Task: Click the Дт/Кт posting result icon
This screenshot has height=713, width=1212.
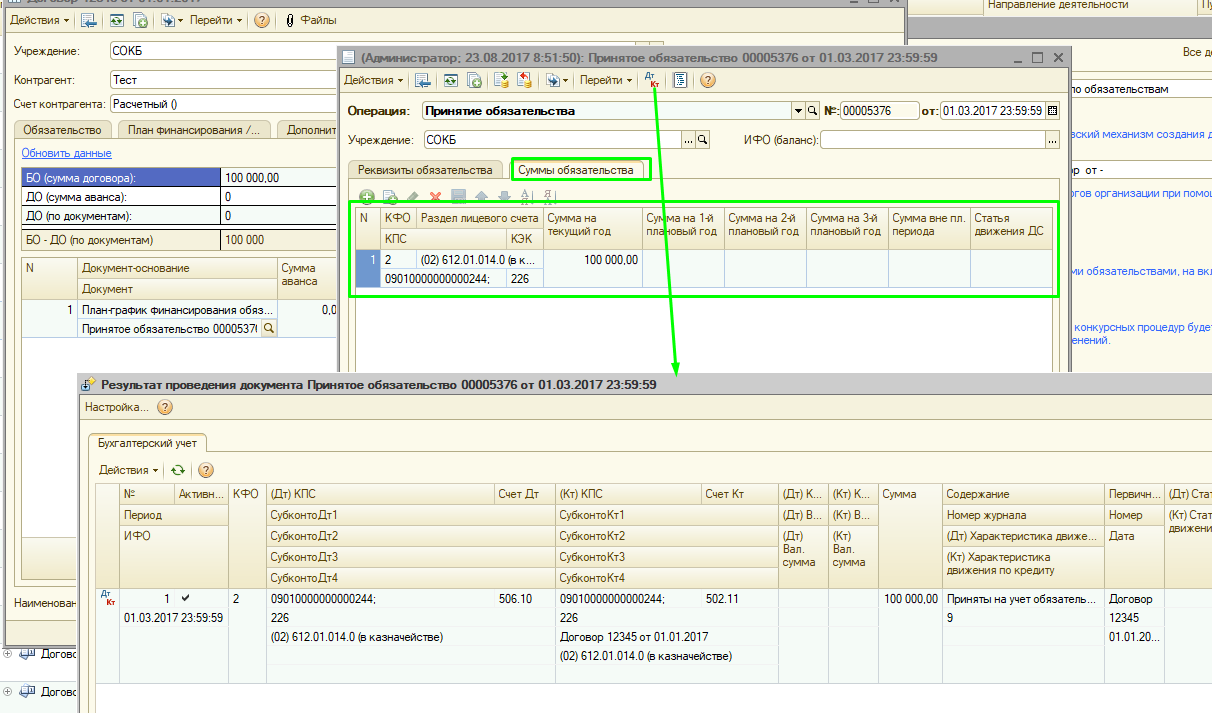Action: click(653, 80)
